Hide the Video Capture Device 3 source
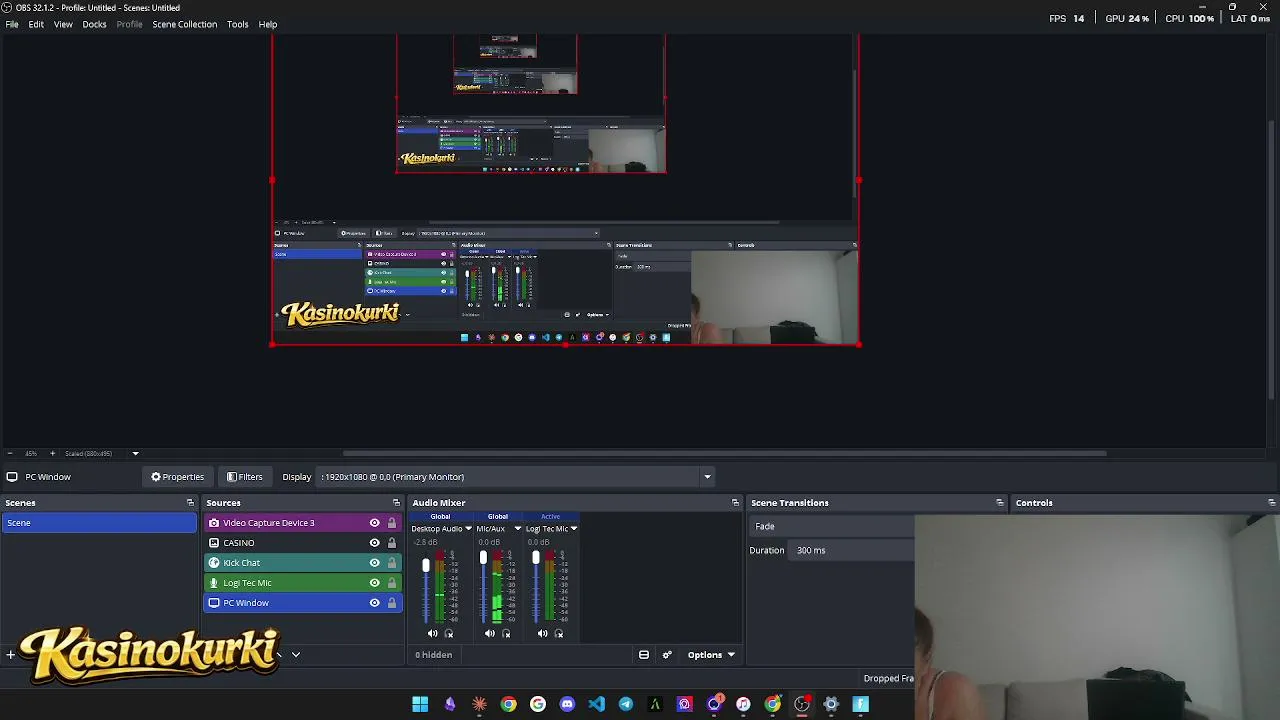1280x720 pixels. click(375, 523)
